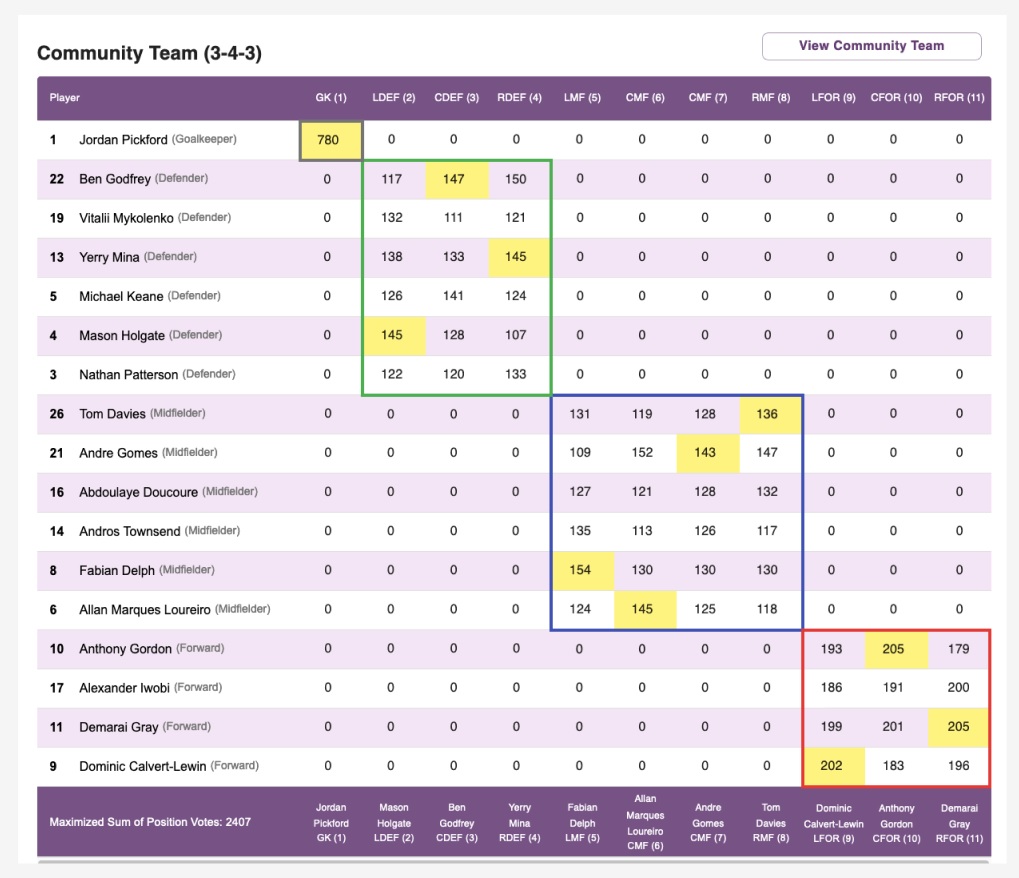
Task: Select Alexander Iwobi's 200 RFOR value
Action: 959,688
